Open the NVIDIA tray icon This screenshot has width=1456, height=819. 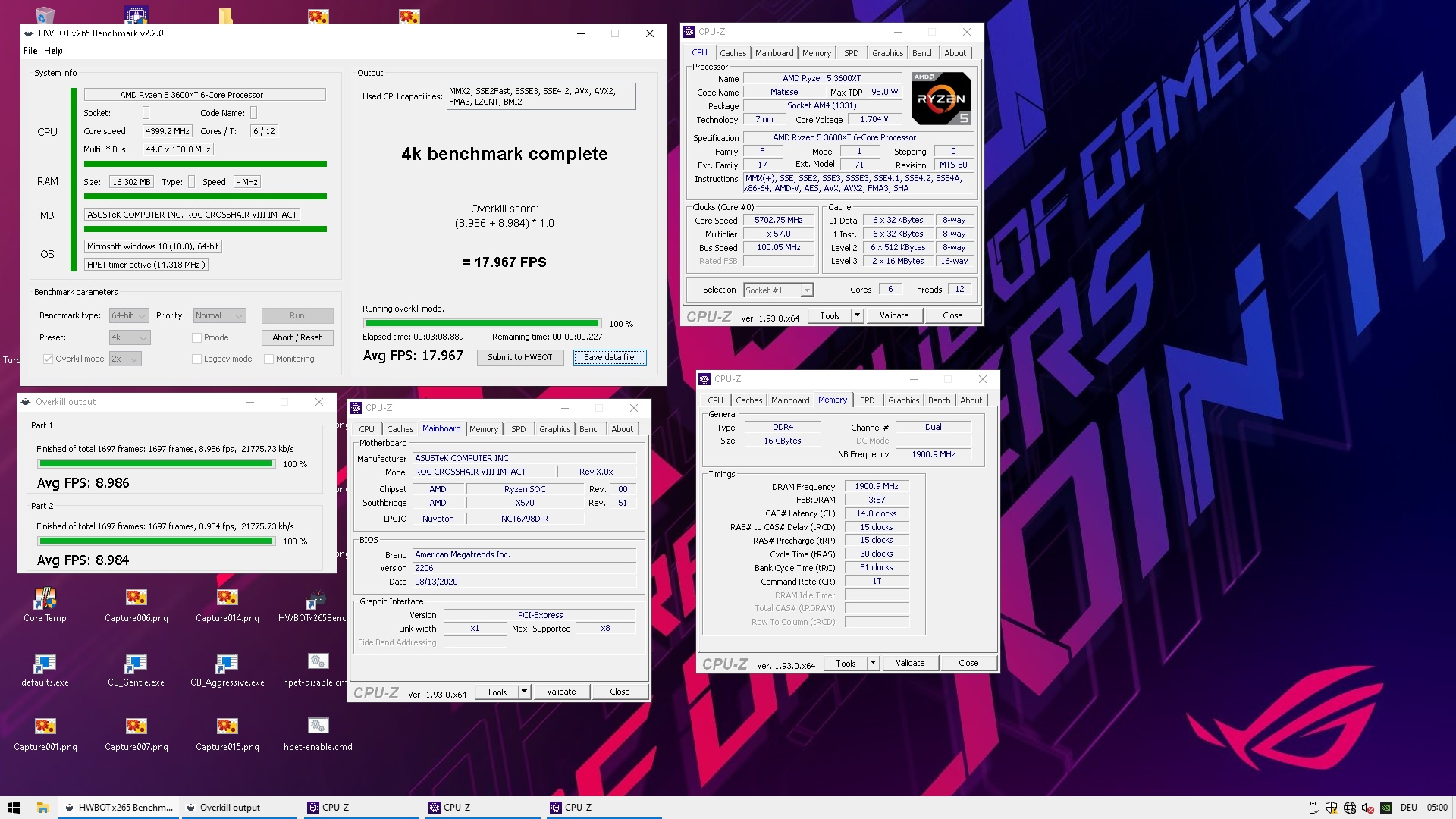coord(1386,808)
